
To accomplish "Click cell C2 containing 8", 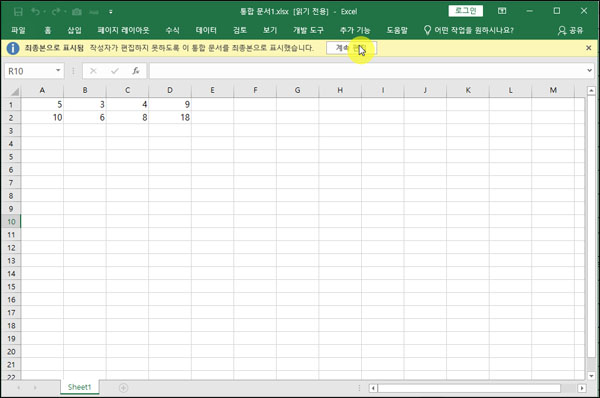I will pos(127,117).
